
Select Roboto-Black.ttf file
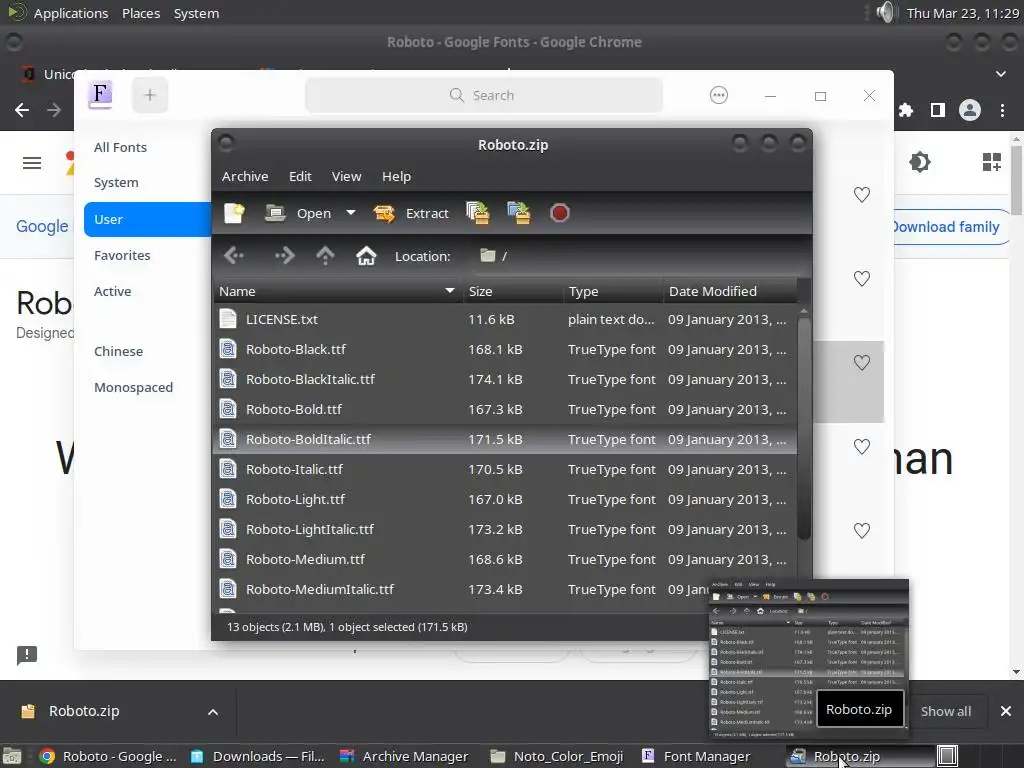(505, 349)
